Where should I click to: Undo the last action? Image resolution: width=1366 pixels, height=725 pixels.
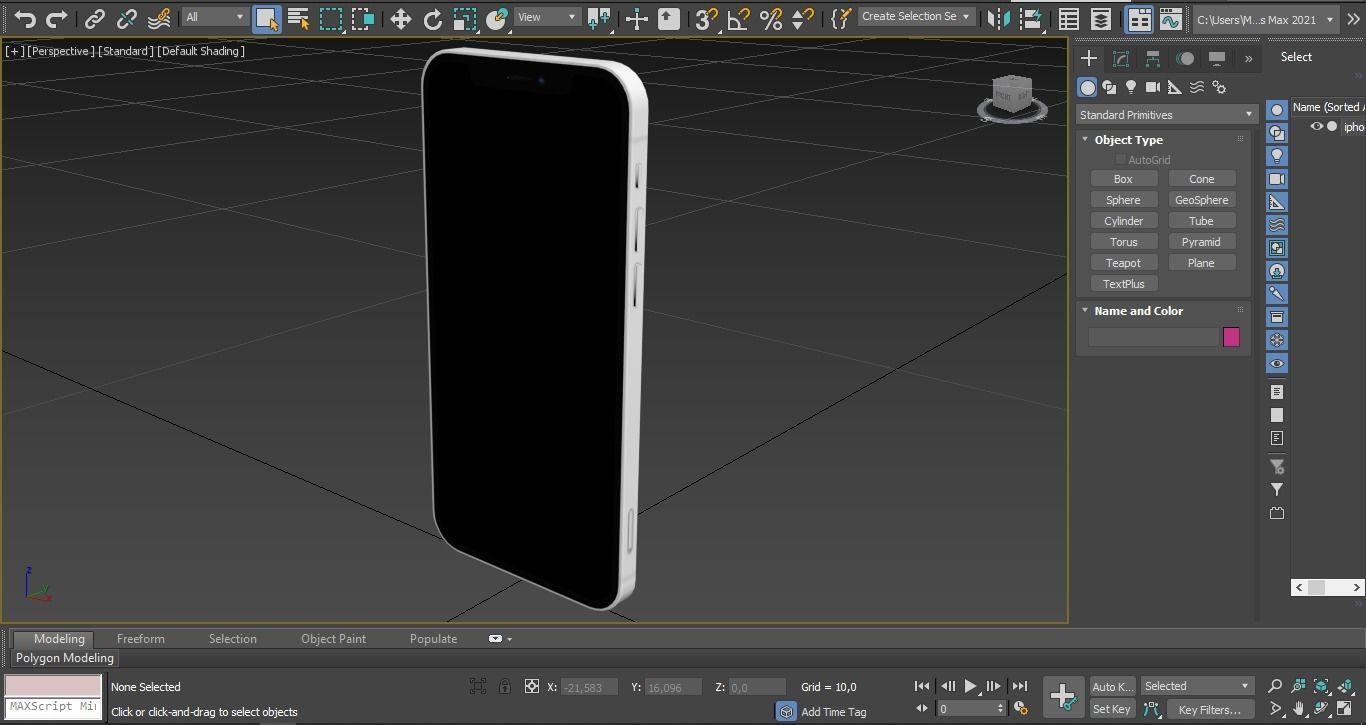tap(25, 18)
